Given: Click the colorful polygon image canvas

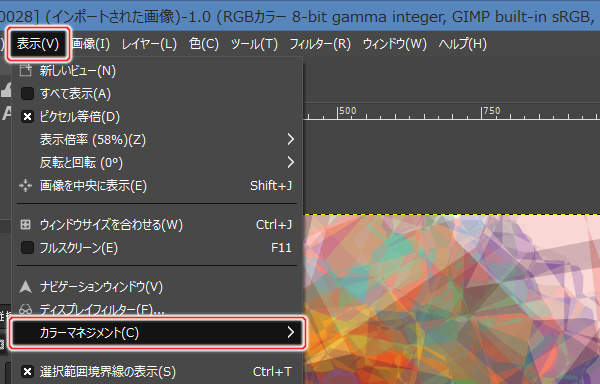Looking at the screenshot, I should coord(452,299).
